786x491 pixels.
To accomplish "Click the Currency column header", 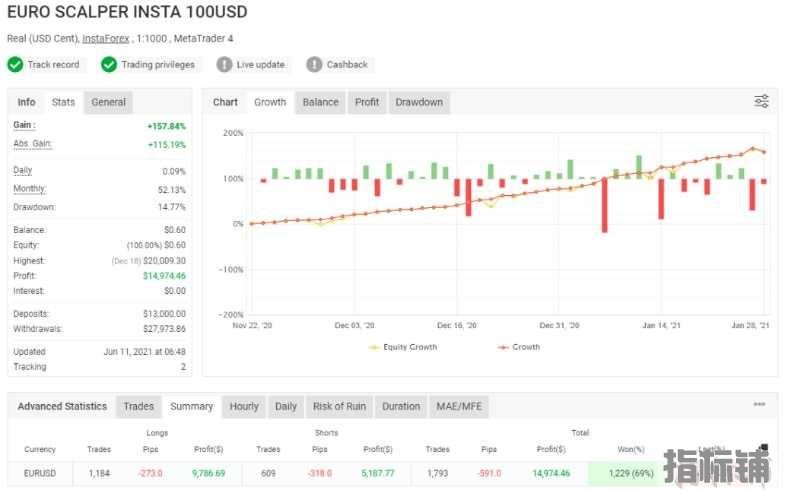I will 40,449.
